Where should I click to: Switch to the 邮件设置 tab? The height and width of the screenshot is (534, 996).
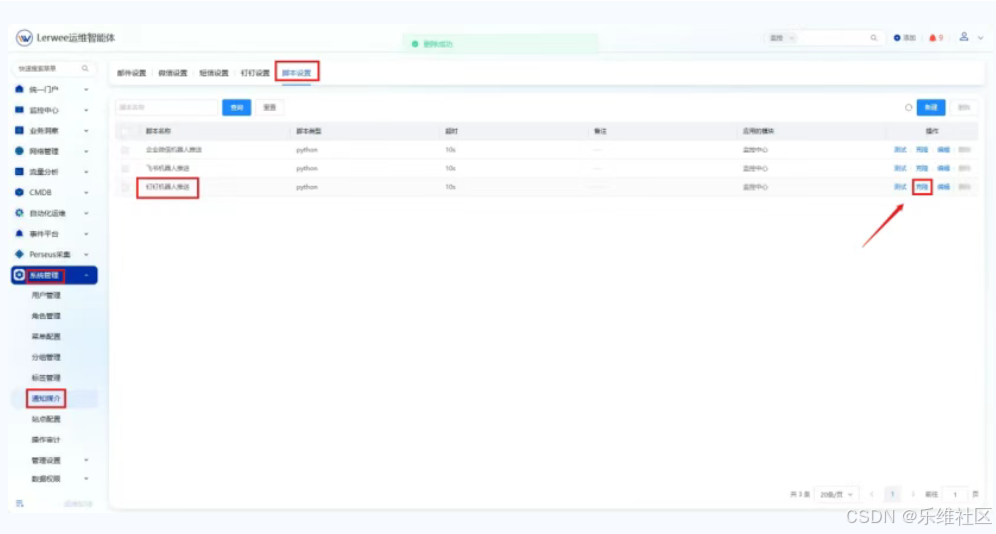[131, 73]
